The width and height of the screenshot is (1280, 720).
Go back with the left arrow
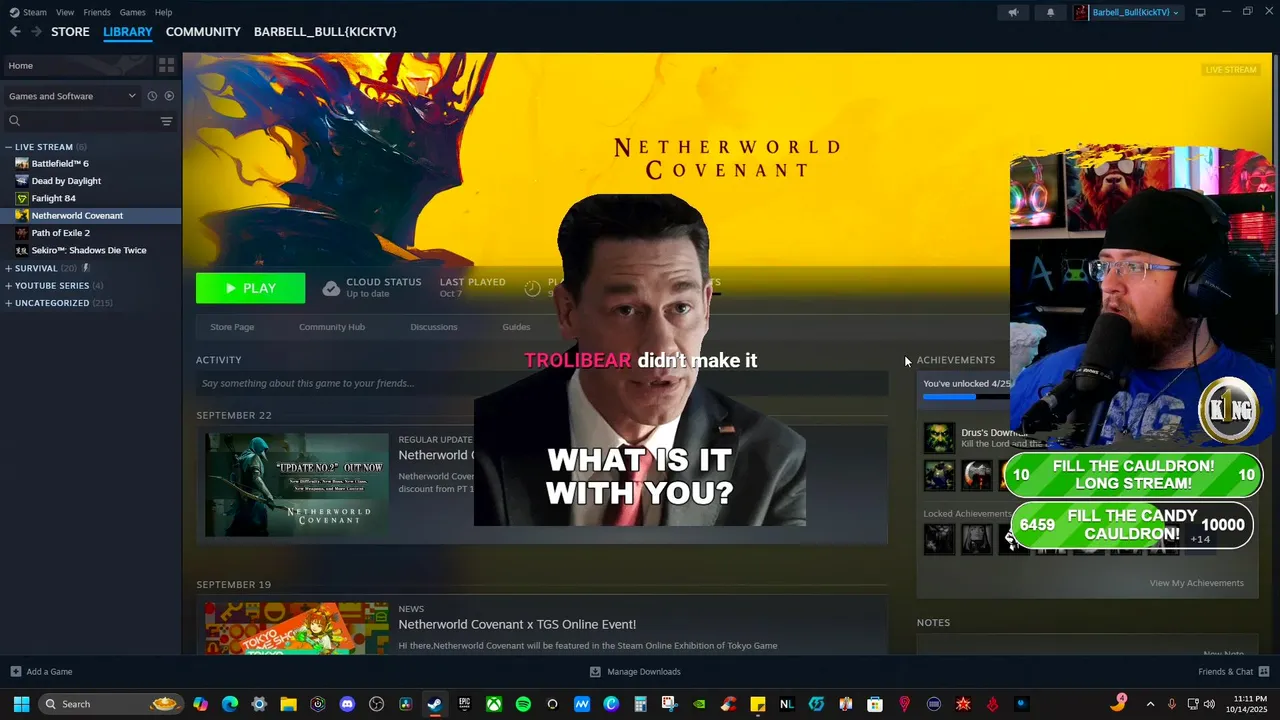[x=15, y=32]
